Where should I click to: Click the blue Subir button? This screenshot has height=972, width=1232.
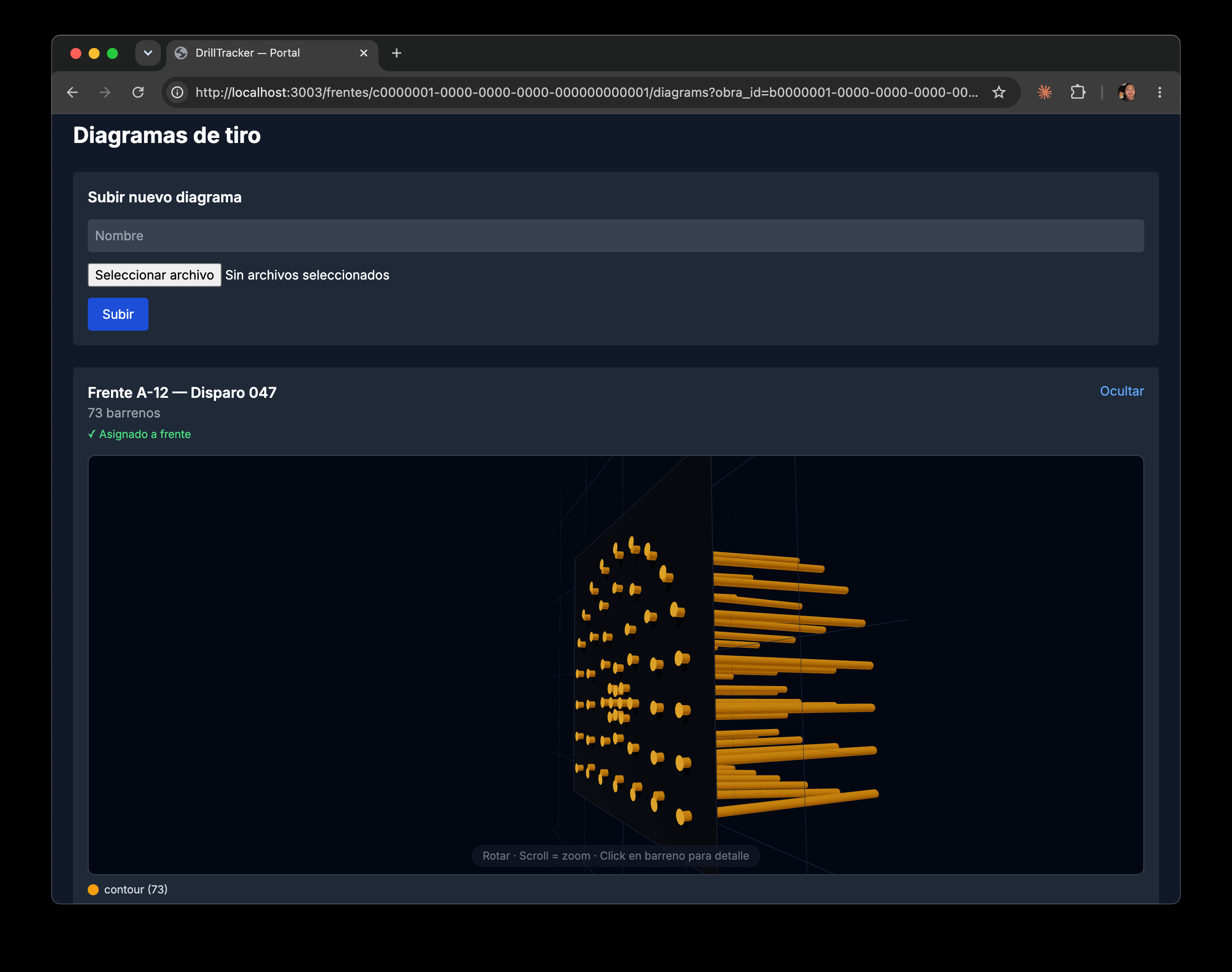[x=118, y=314]
